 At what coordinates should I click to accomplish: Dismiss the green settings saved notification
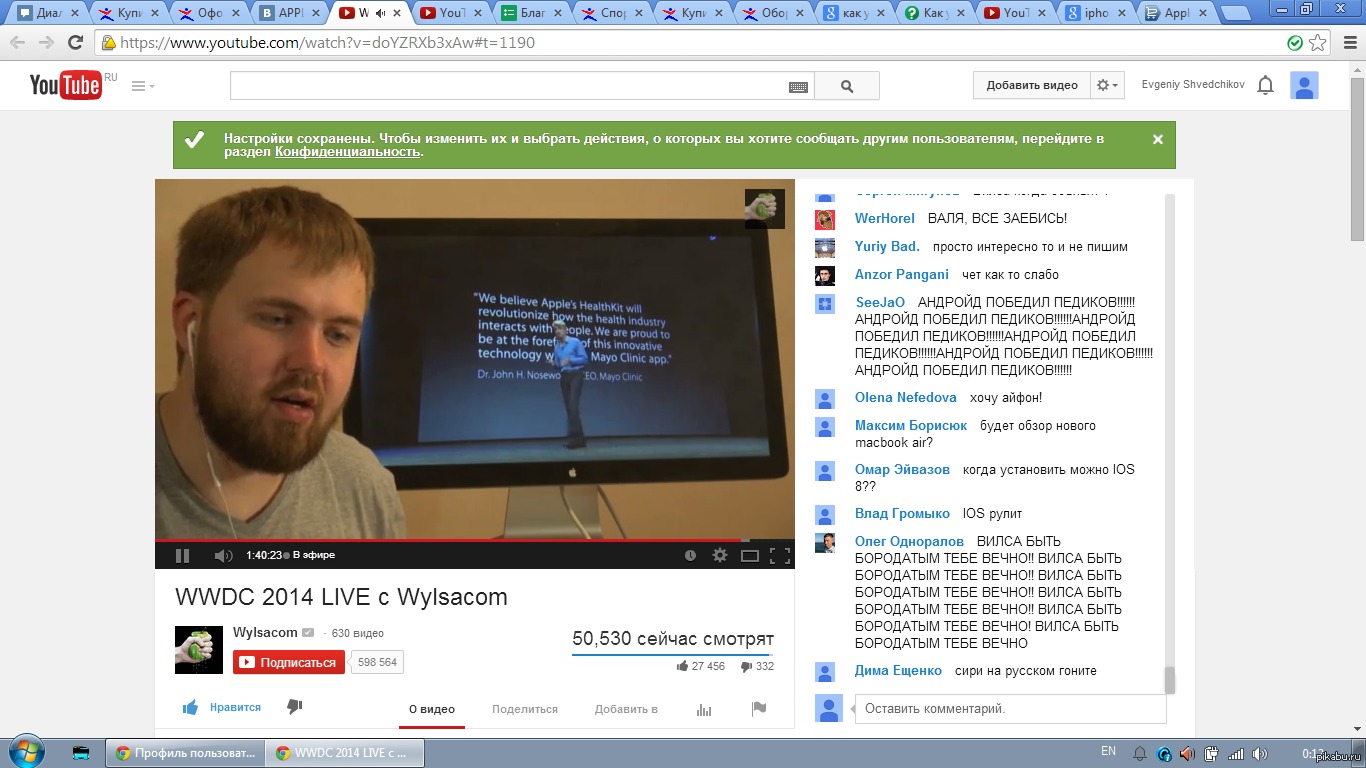pyautogui.click(x=1158, y=140)
